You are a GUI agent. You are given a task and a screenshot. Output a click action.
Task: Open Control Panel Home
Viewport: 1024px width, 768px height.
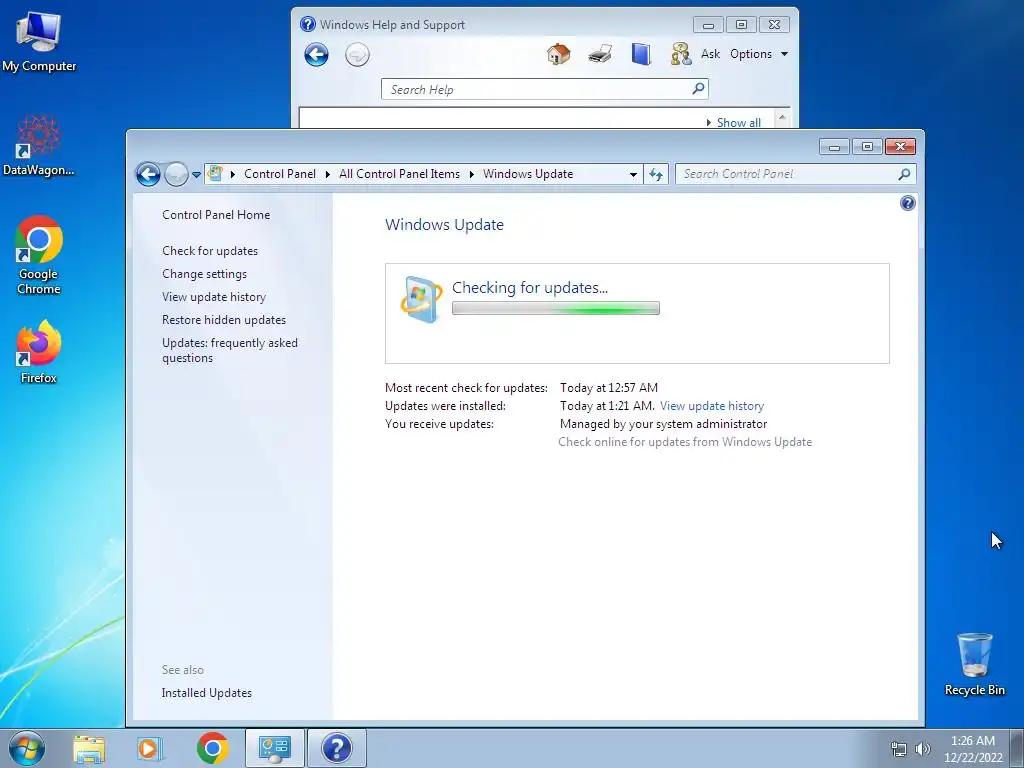tap(216, 215)
